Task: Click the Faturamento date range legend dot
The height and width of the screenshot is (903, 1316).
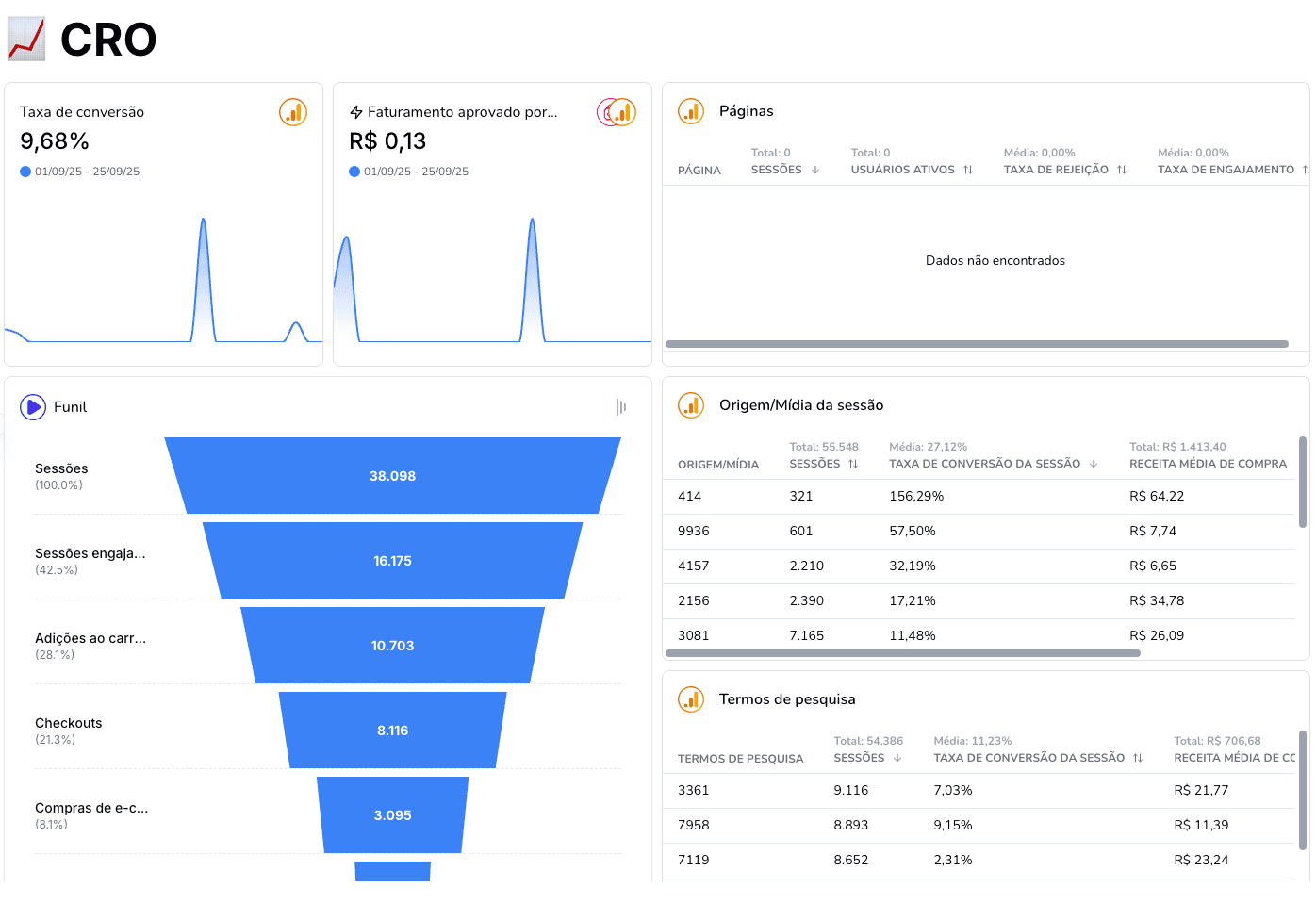Action: click(x=354, y=172)
